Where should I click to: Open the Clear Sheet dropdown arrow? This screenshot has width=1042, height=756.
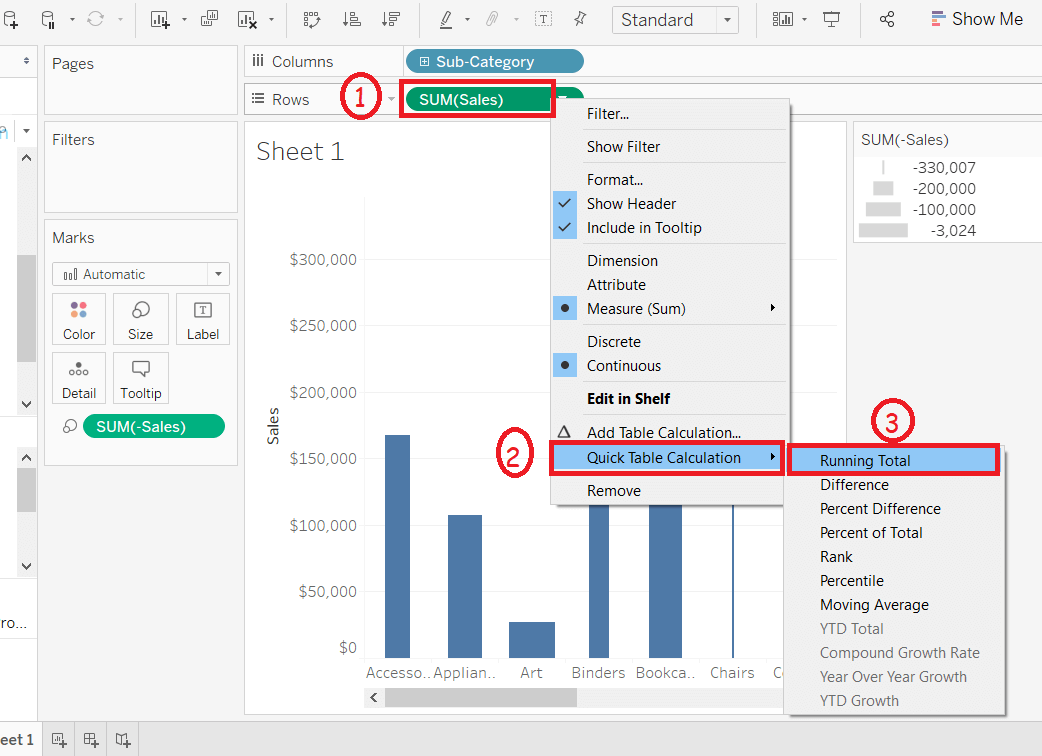coord(271,20)
